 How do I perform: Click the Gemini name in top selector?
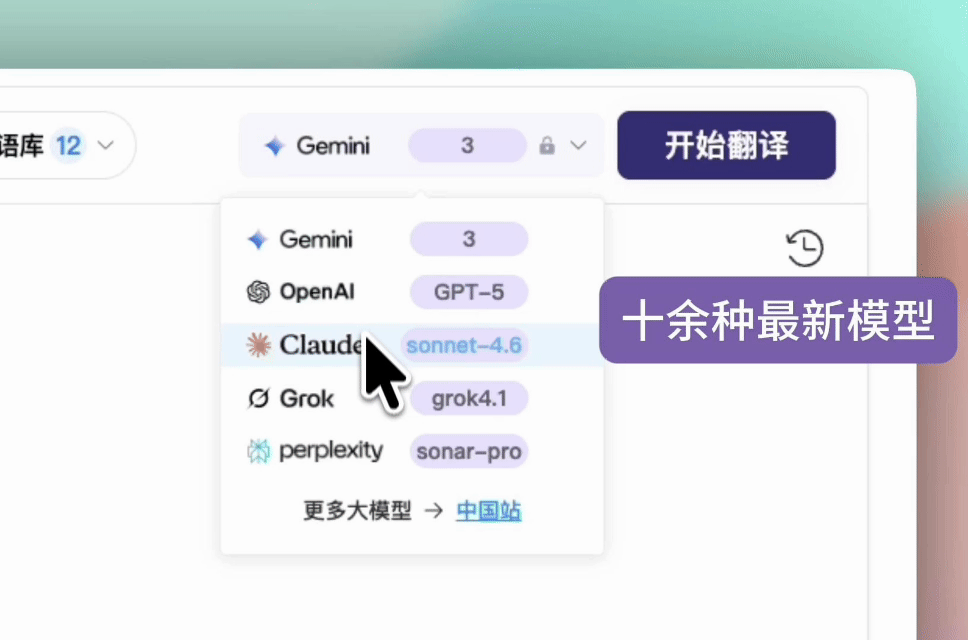tap(333, 146)
